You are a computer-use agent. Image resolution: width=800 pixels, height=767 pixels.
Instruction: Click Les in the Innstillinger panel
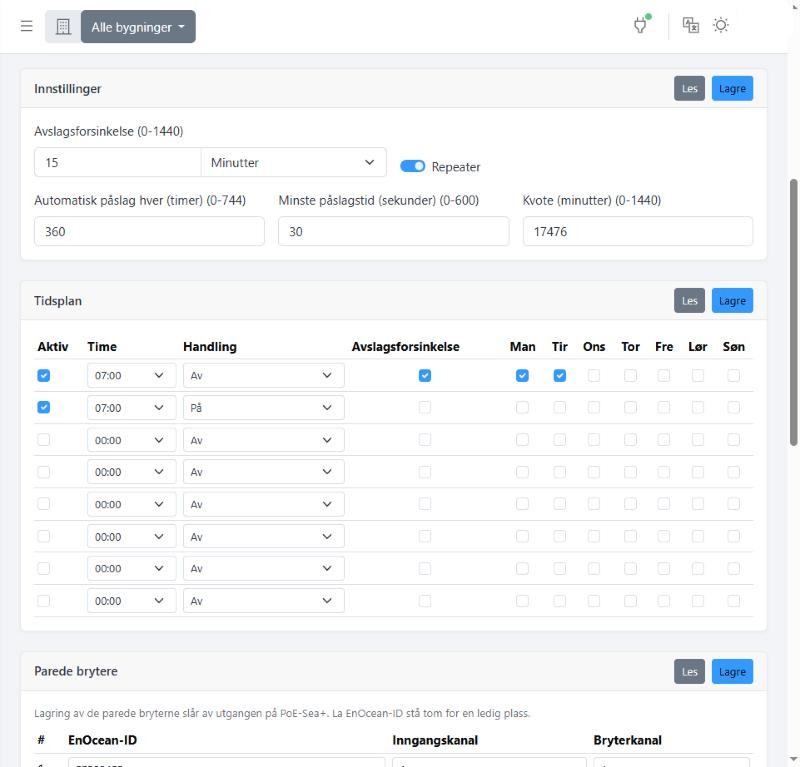pos(689,88)
